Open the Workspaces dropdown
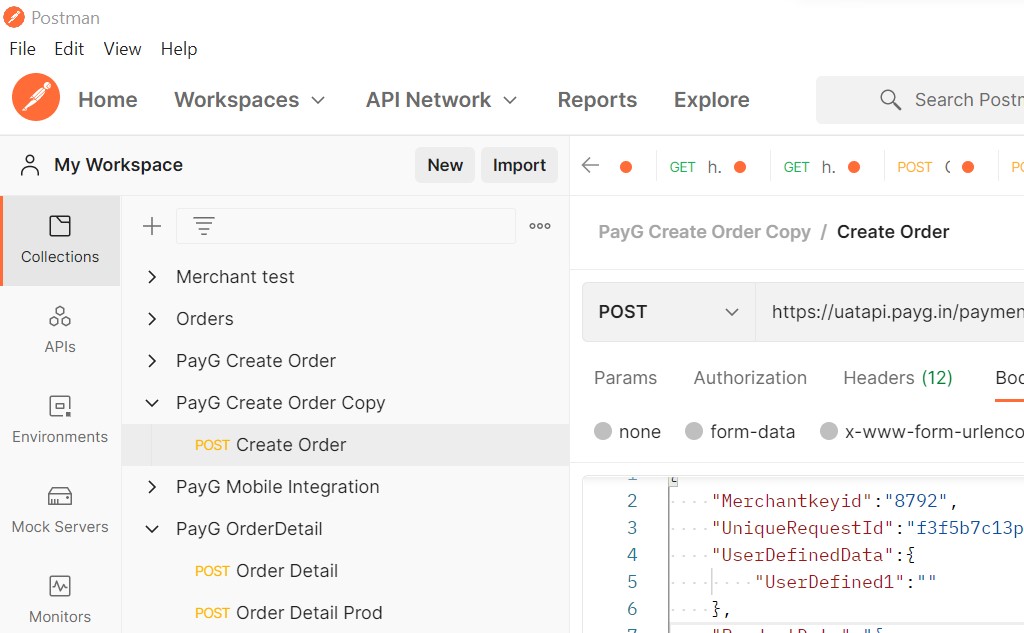 pos(249,100)
